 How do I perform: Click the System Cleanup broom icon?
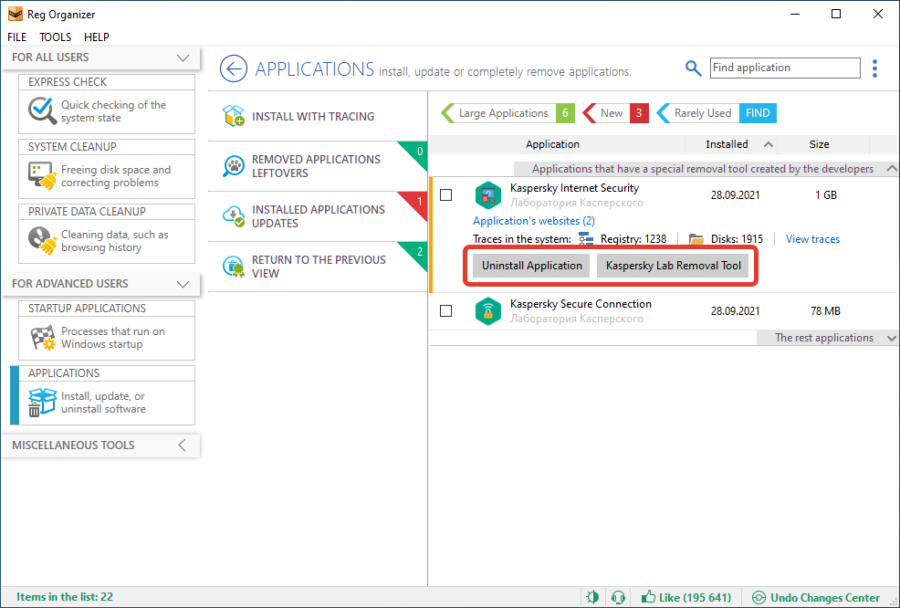42,175
